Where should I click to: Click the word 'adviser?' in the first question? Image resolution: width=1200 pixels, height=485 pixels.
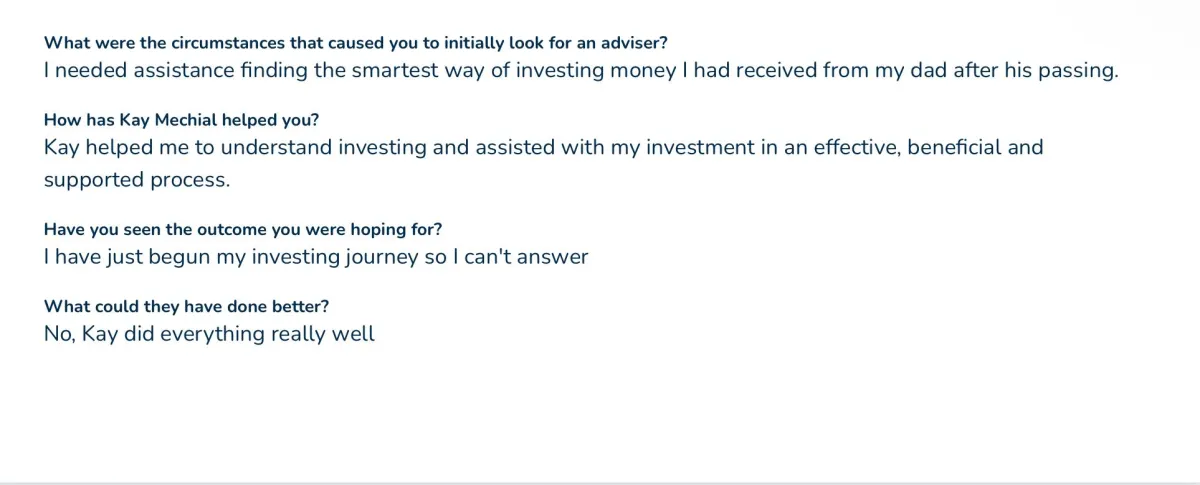(x=636, y=43)
